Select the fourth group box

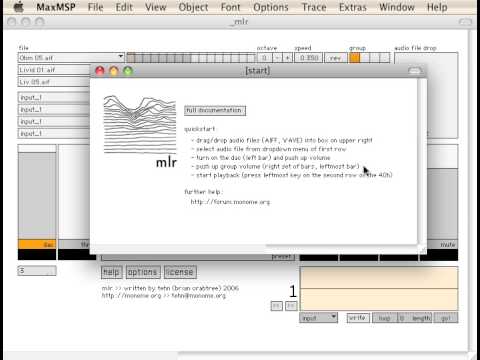[x=385, y=58]
